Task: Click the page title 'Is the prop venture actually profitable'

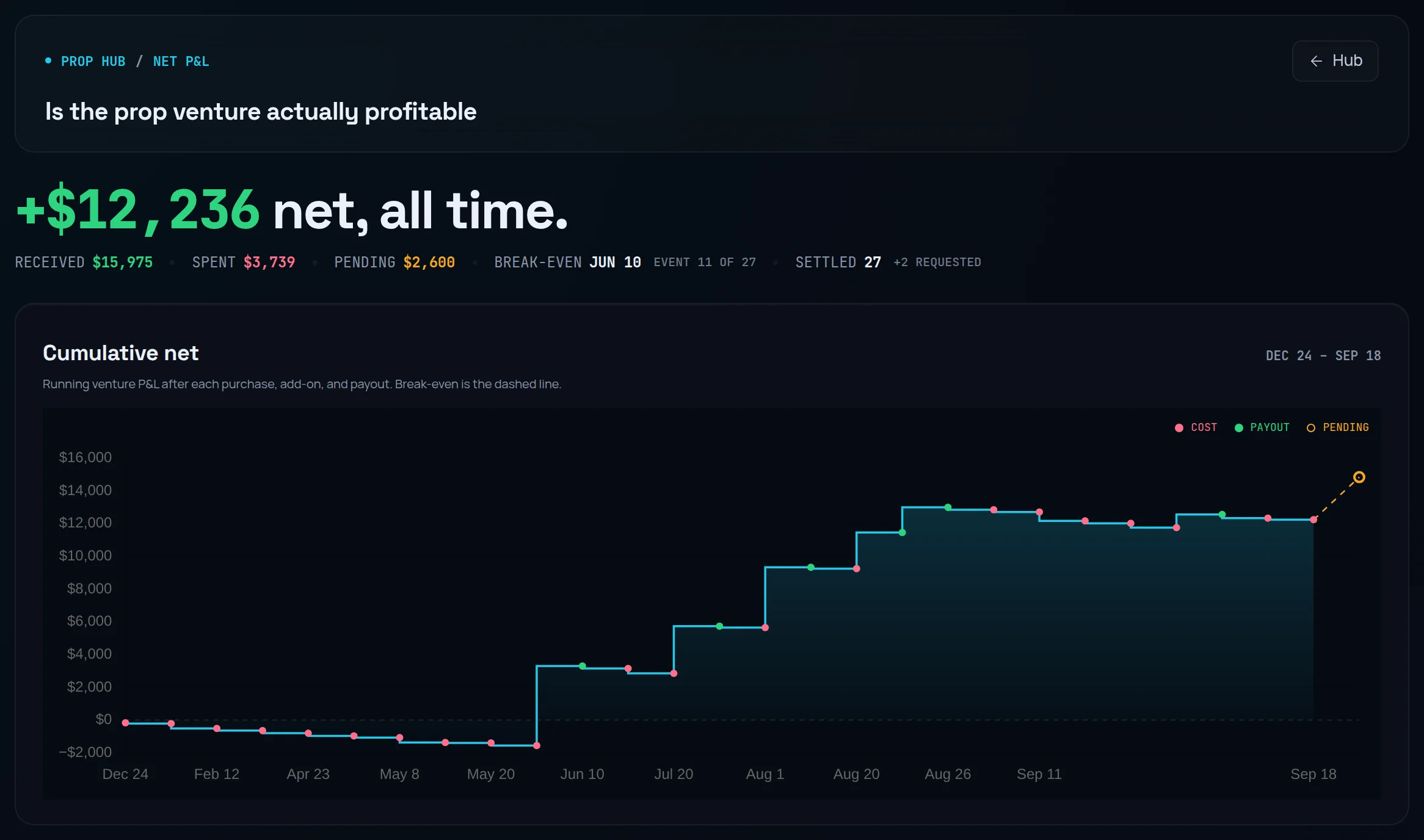Action: point(261,112)
